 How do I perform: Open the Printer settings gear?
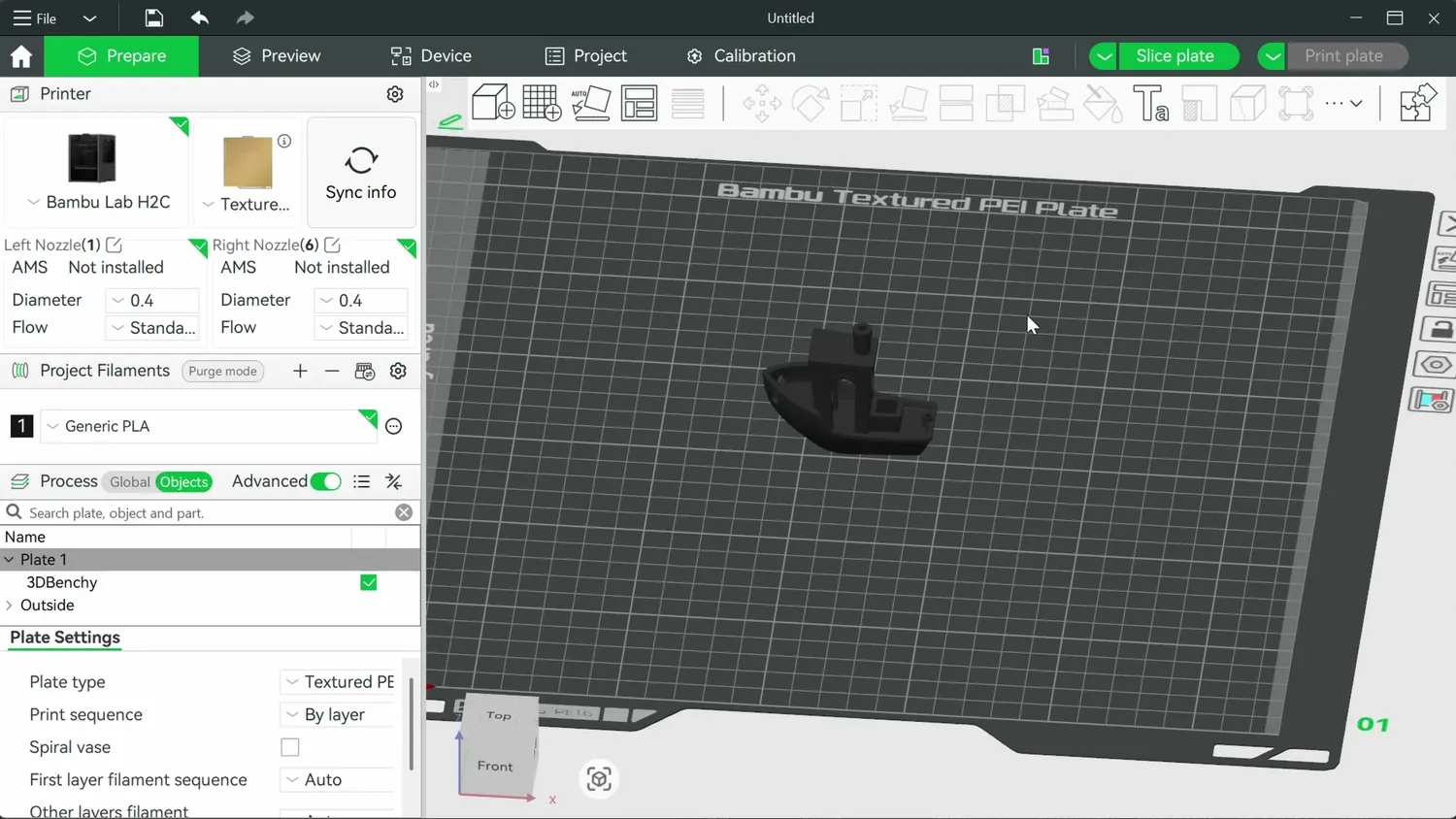(395, 94)
